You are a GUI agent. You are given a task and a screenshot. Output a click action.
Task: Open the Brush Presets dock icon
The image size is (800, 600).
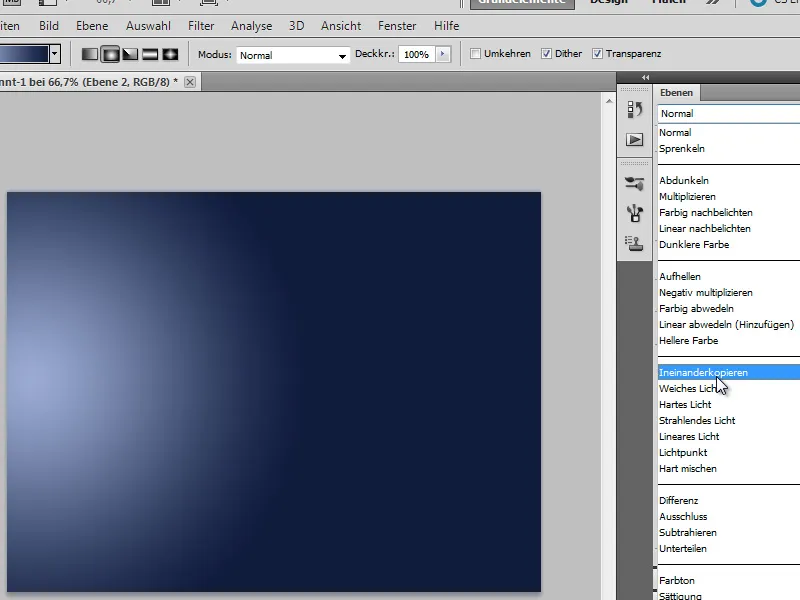[635, 213]
